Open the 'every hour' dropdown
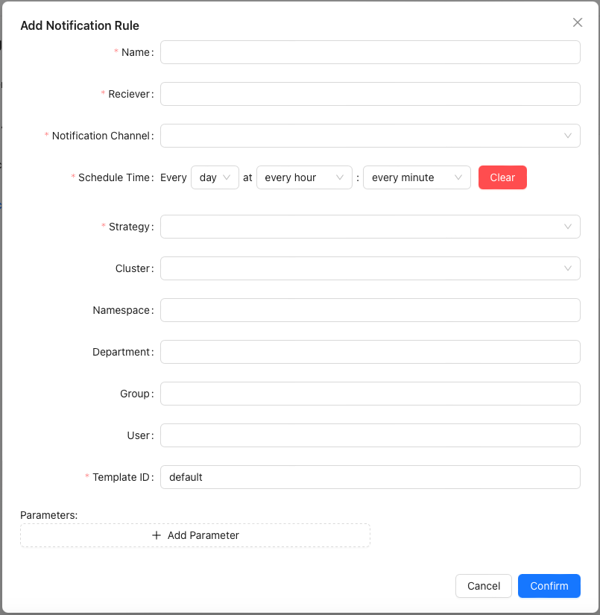 click(x=304, y=177)
